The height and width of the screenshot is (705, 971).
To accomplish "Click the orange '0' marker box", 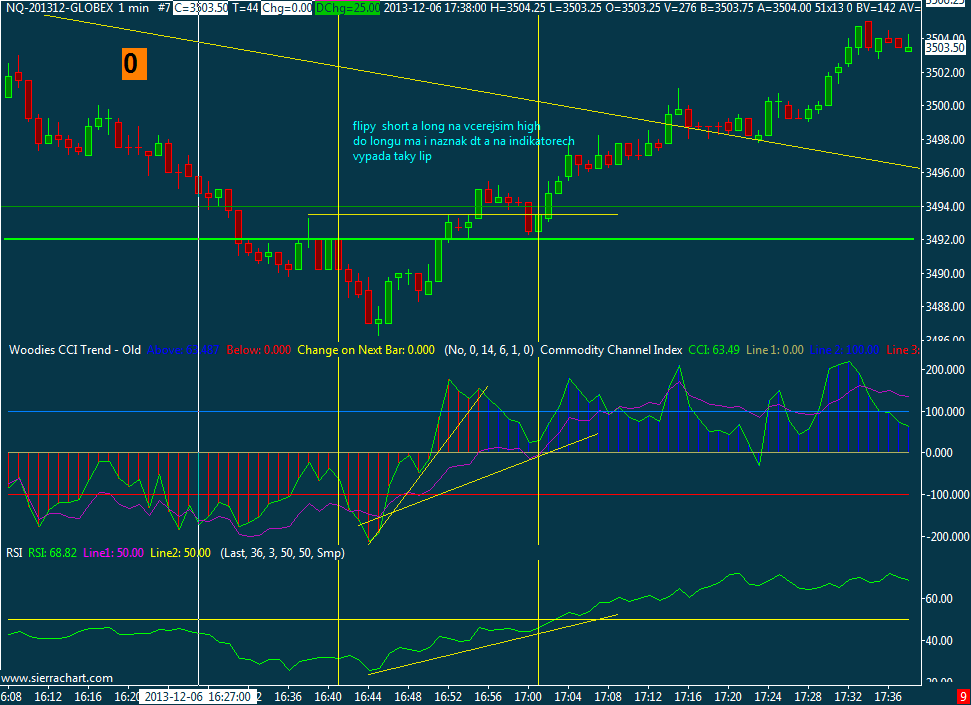I will tap(134, 64).
